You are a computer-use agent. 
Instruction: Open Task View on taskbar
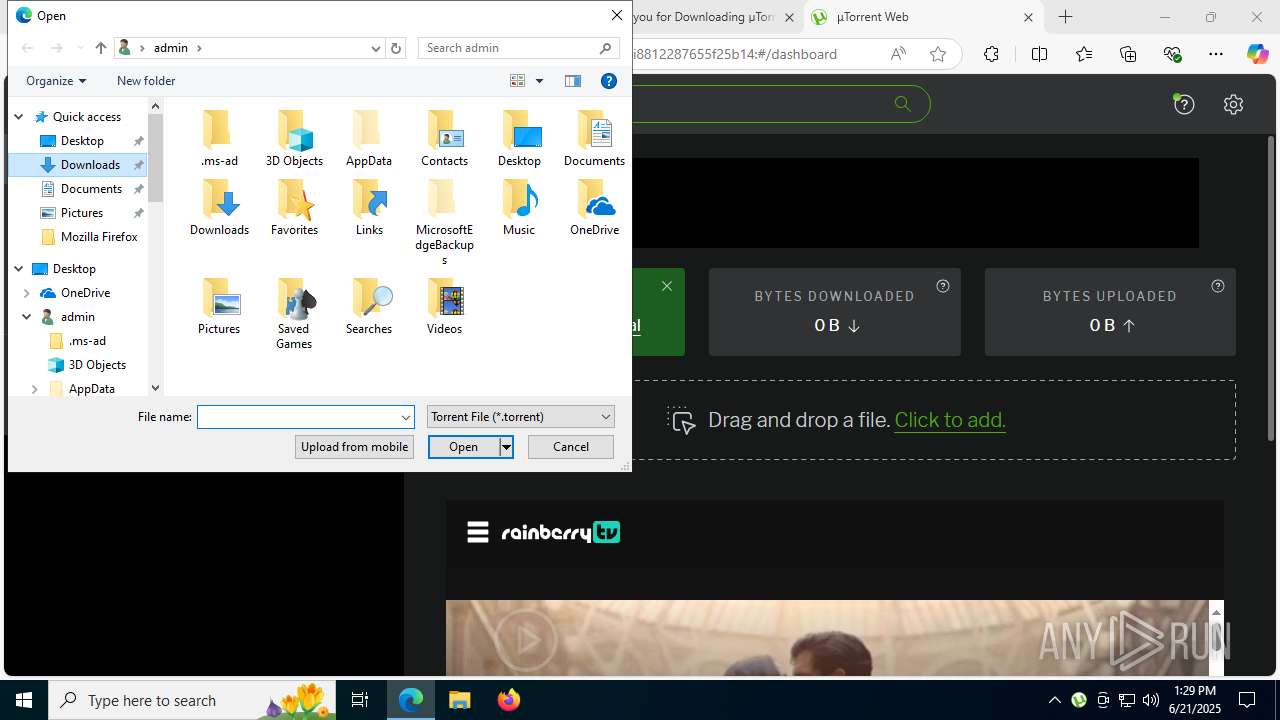(x=360, y=700)
